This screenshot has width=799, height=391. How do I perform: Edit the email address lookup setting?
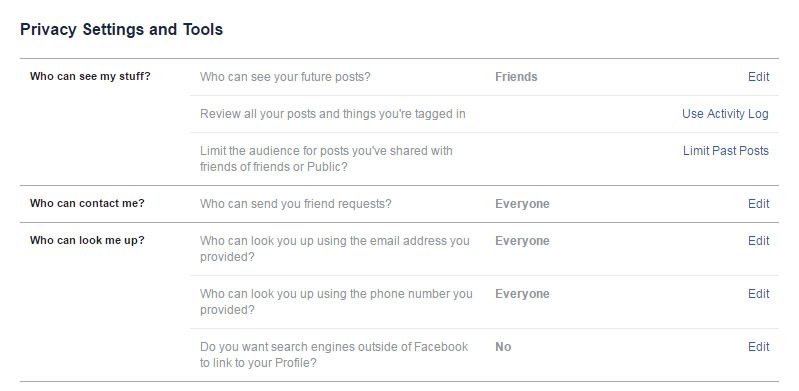(758, 241)
